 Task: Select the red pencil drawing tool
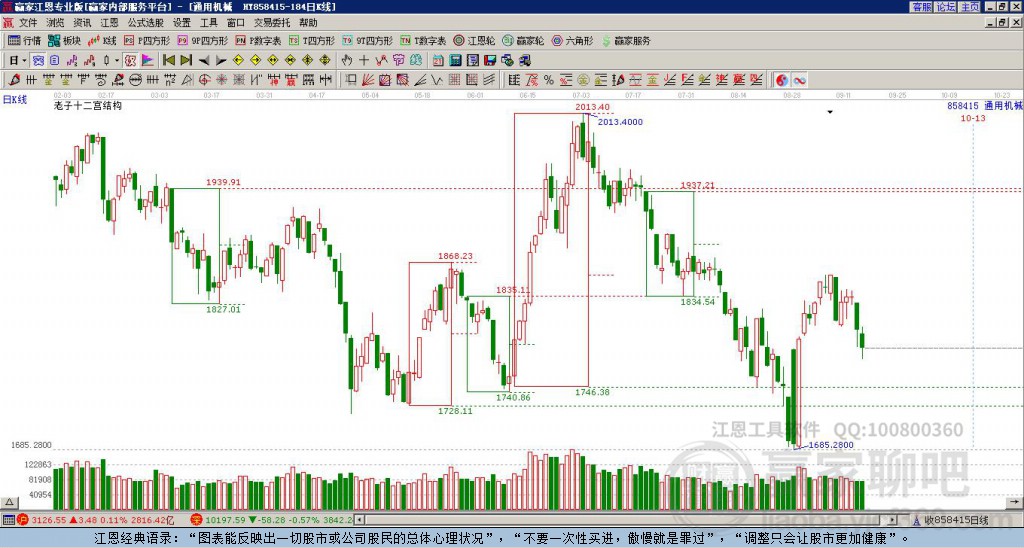[14, 80]
